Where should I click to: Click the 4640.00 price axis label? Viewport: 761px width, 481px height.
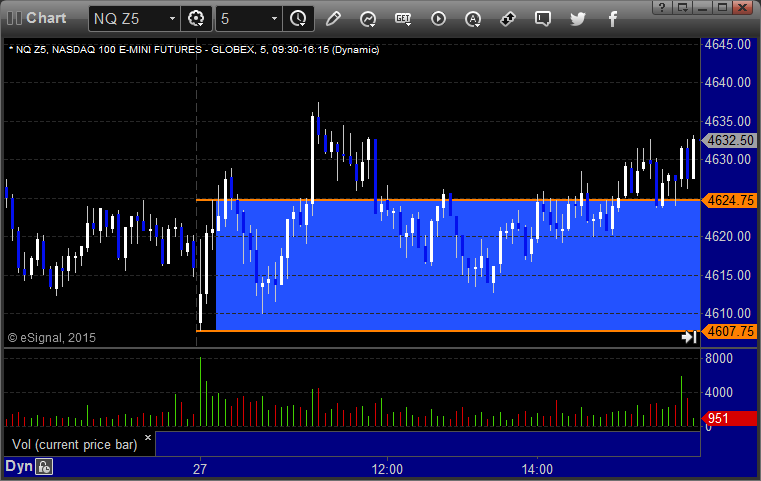tap(728, 83)
